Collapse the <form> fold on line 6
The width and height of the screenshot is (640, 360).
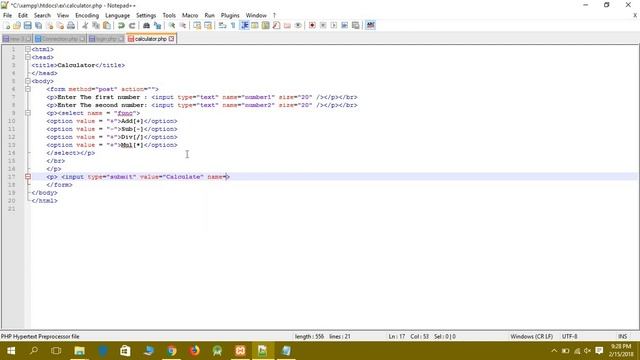coord(28,89)
